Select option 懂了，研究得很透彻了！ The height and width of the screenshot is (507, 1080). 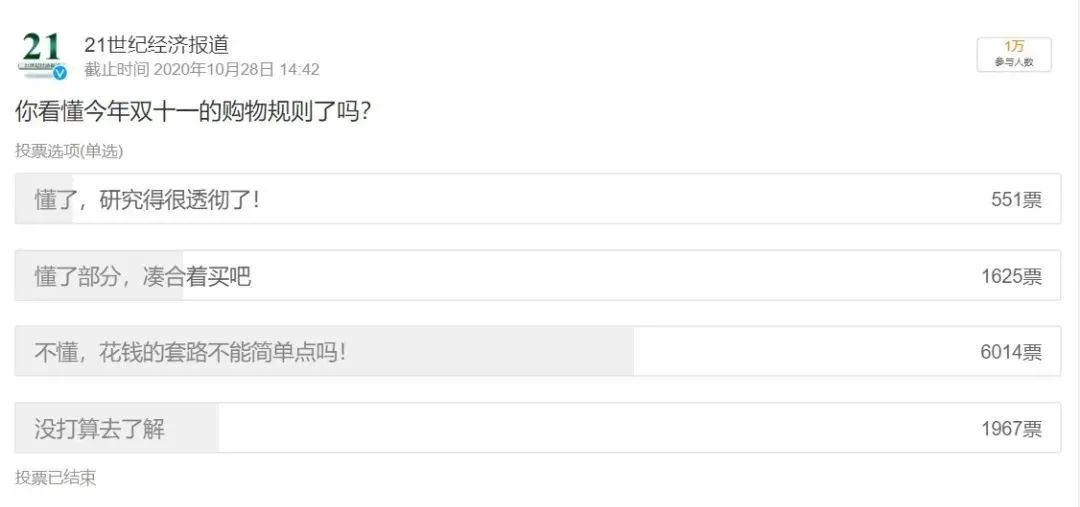point(147,199)
